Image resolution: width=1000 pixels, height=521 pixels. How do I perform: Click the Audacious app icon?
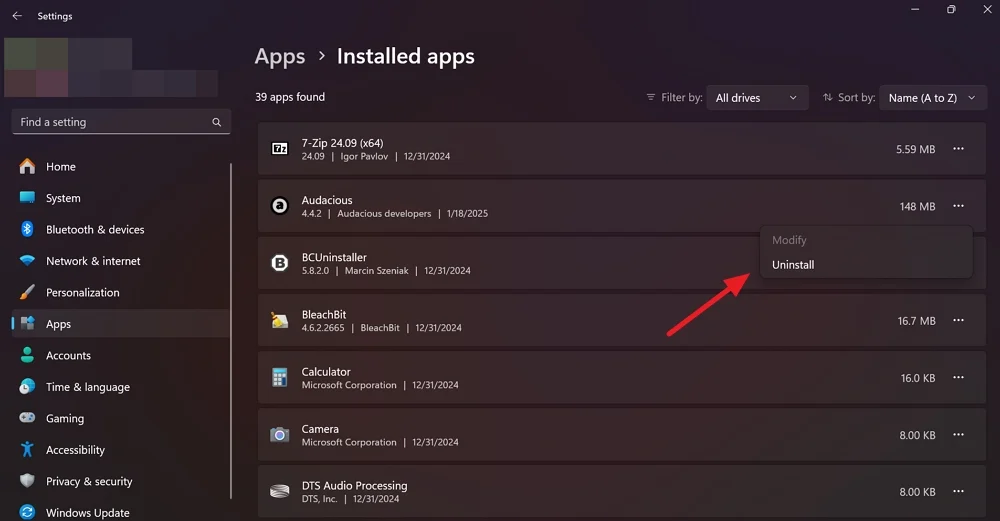pos(280,206)
